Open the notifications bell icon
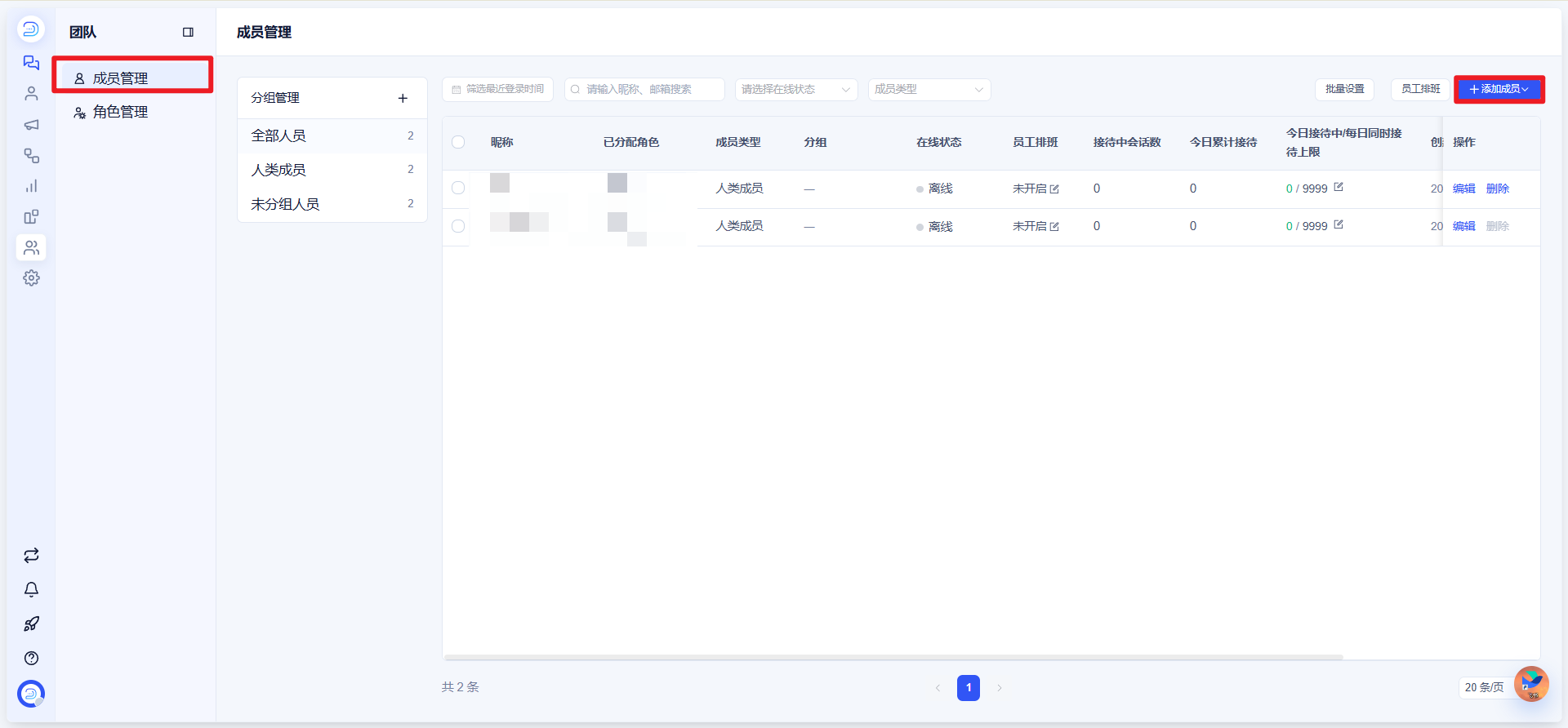1568x728 pixels. coord(31,590)
